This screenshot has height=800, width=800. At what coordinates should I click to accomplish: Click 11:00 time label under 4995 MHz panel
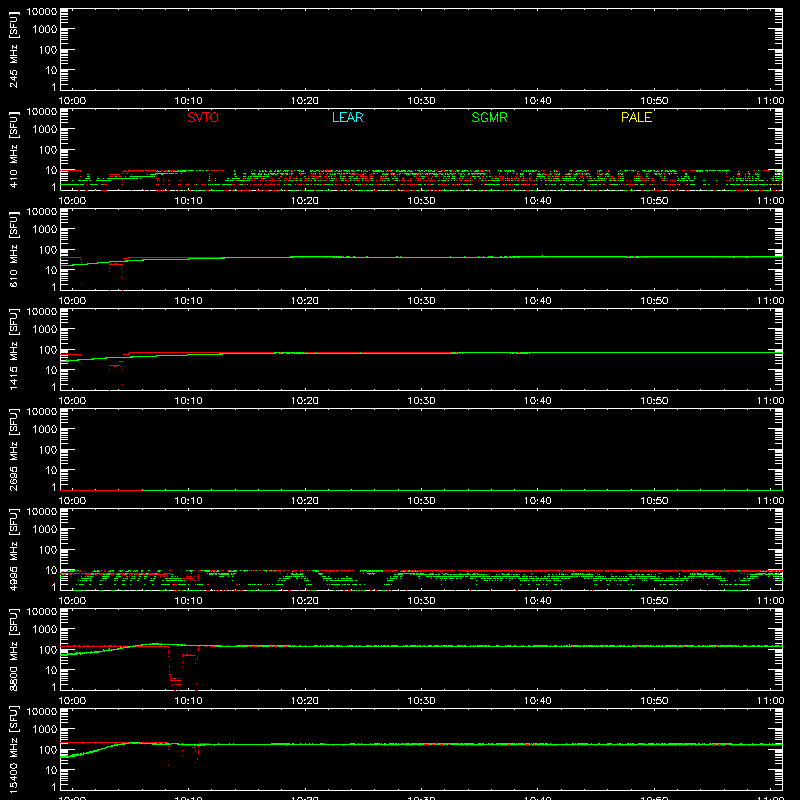[770, 601]
